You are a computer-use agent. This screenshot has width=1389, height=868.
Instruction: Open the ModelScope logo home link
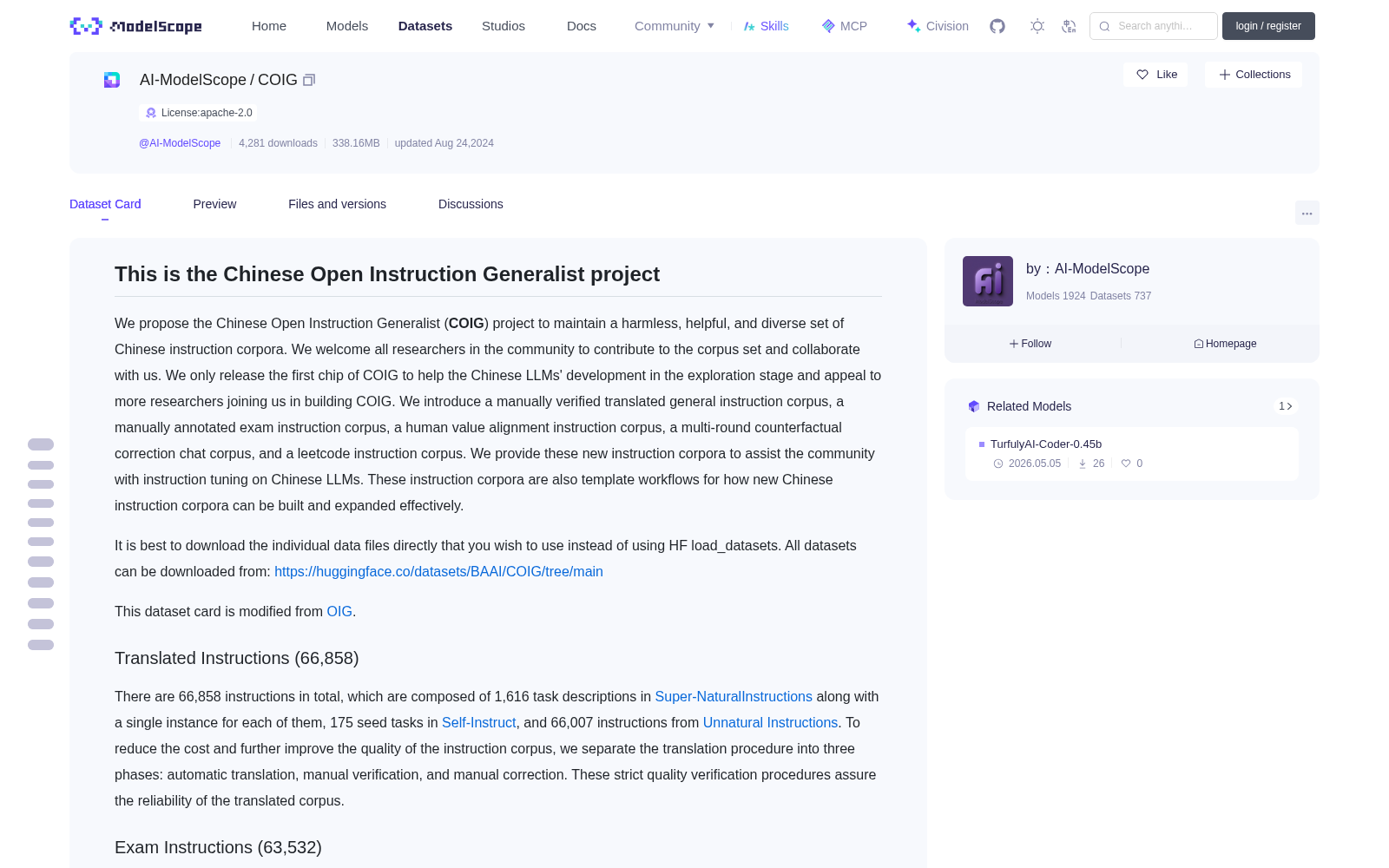coord(135,26)
